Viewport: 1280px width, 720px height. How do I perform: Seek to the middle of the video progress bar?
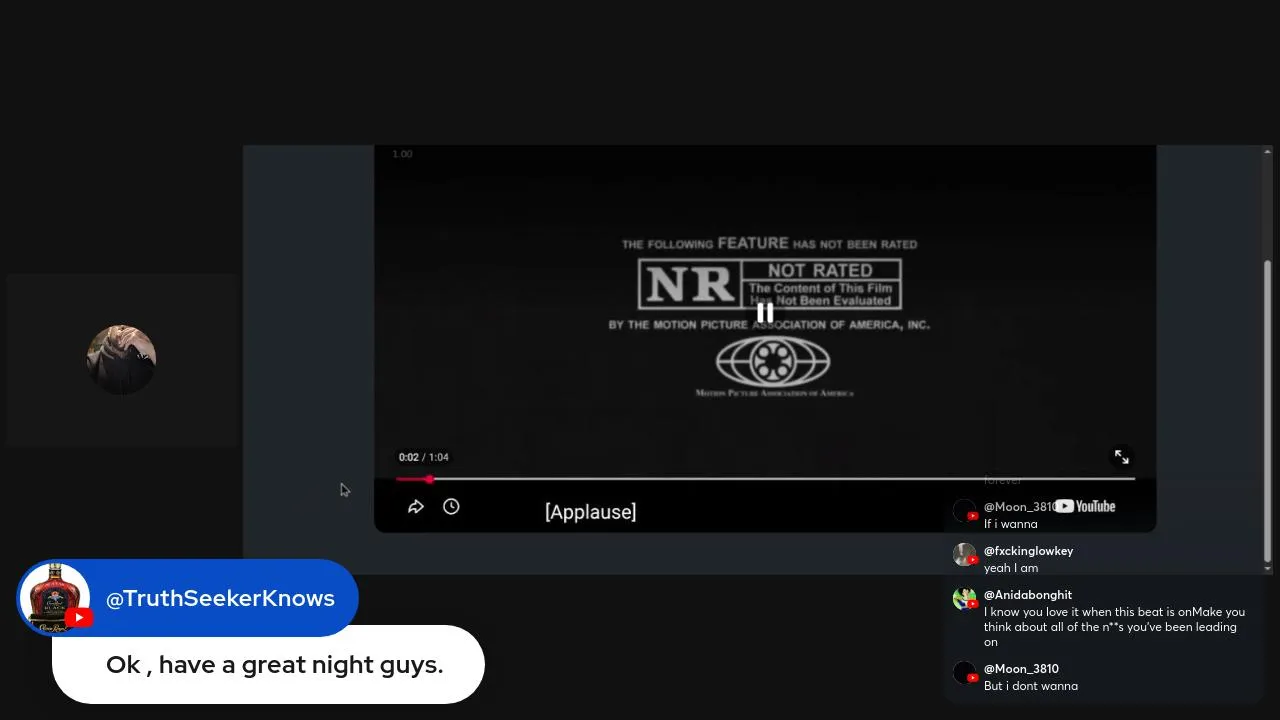(x=765, y=479)
